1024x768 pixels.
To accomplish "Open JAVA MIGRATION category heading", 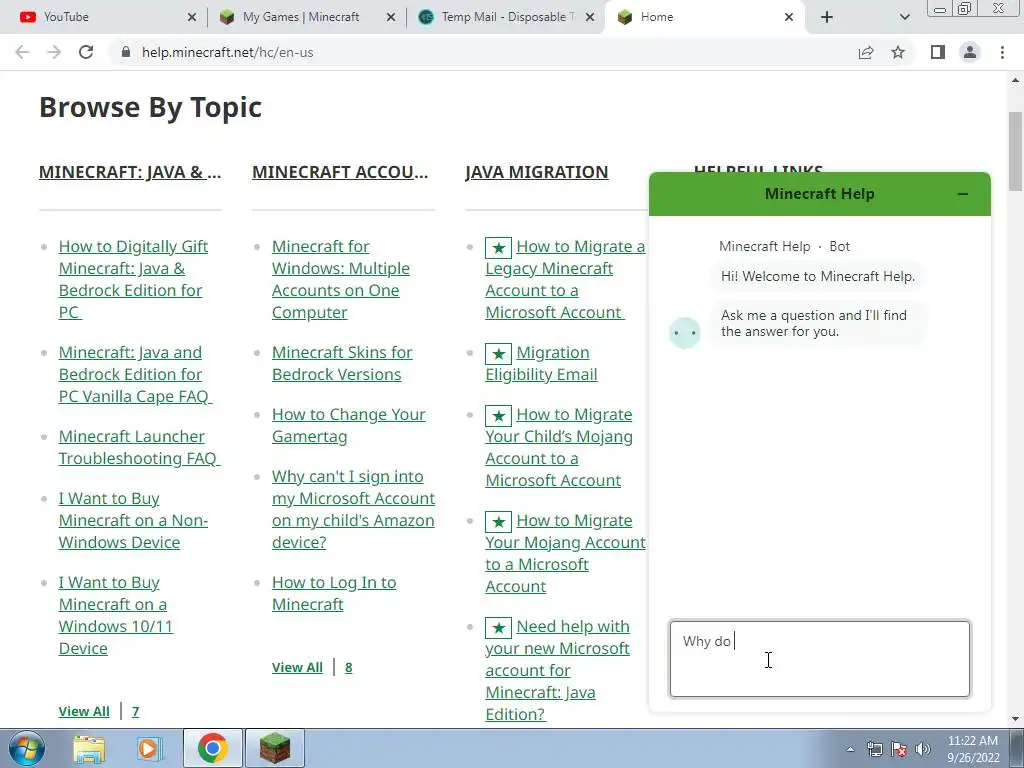I will coord(537,172).
